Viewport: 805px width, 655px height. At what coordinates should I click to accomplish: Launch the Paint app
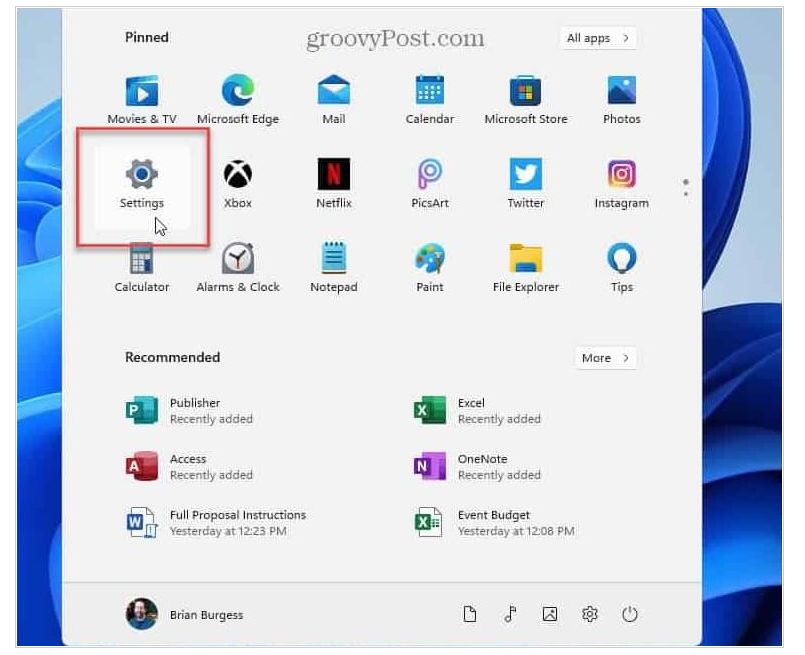coord(430,268)
